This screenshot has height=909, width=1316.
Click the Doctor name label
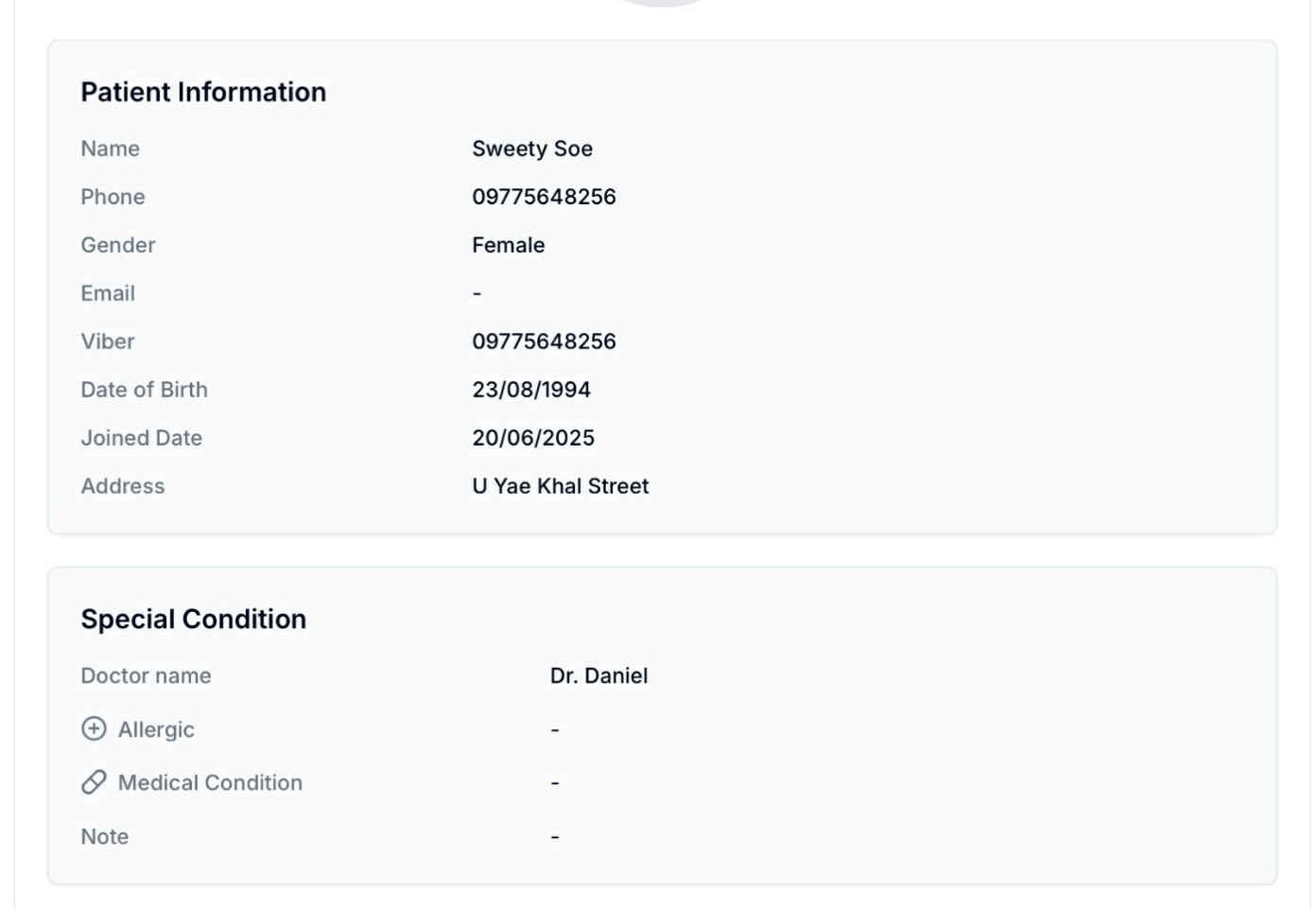point(146,675)
